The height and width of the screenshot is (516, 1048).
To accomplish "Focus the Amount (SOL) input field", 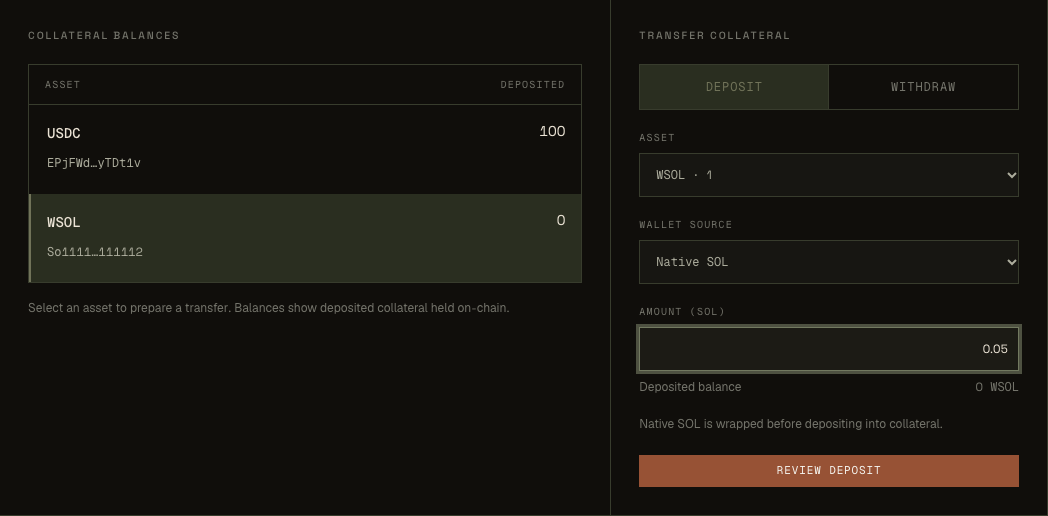I will click(829, 349).
